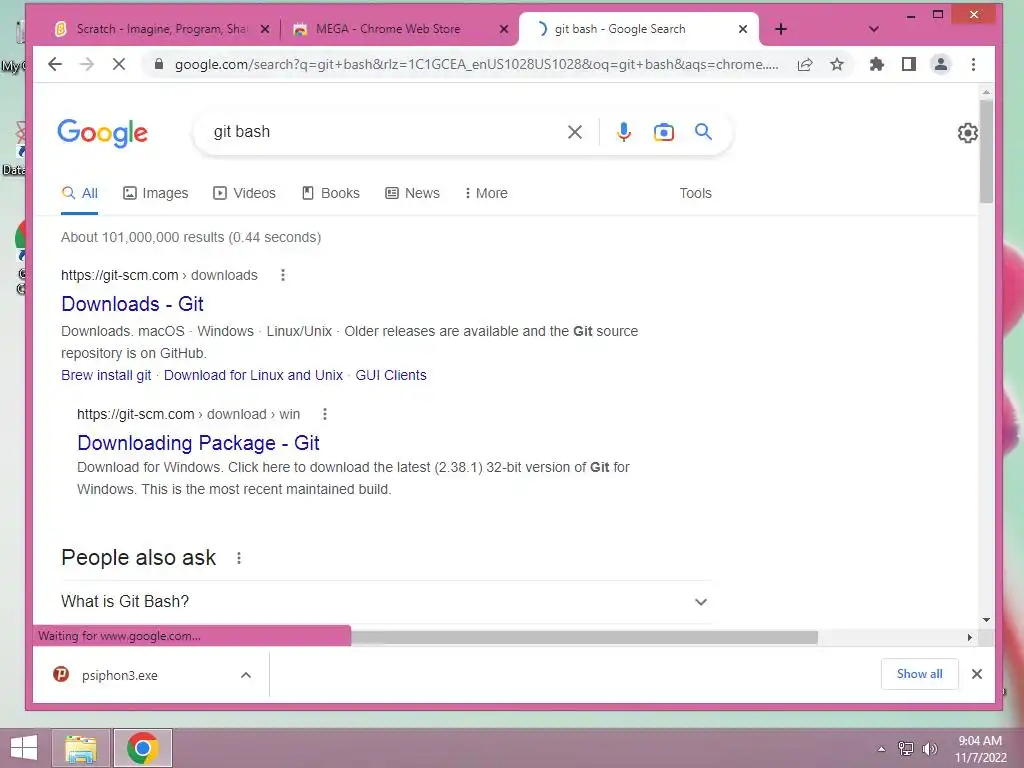Open the Chrome profile avatar
The image size is (1024, 768).
(x=940, y=64)
